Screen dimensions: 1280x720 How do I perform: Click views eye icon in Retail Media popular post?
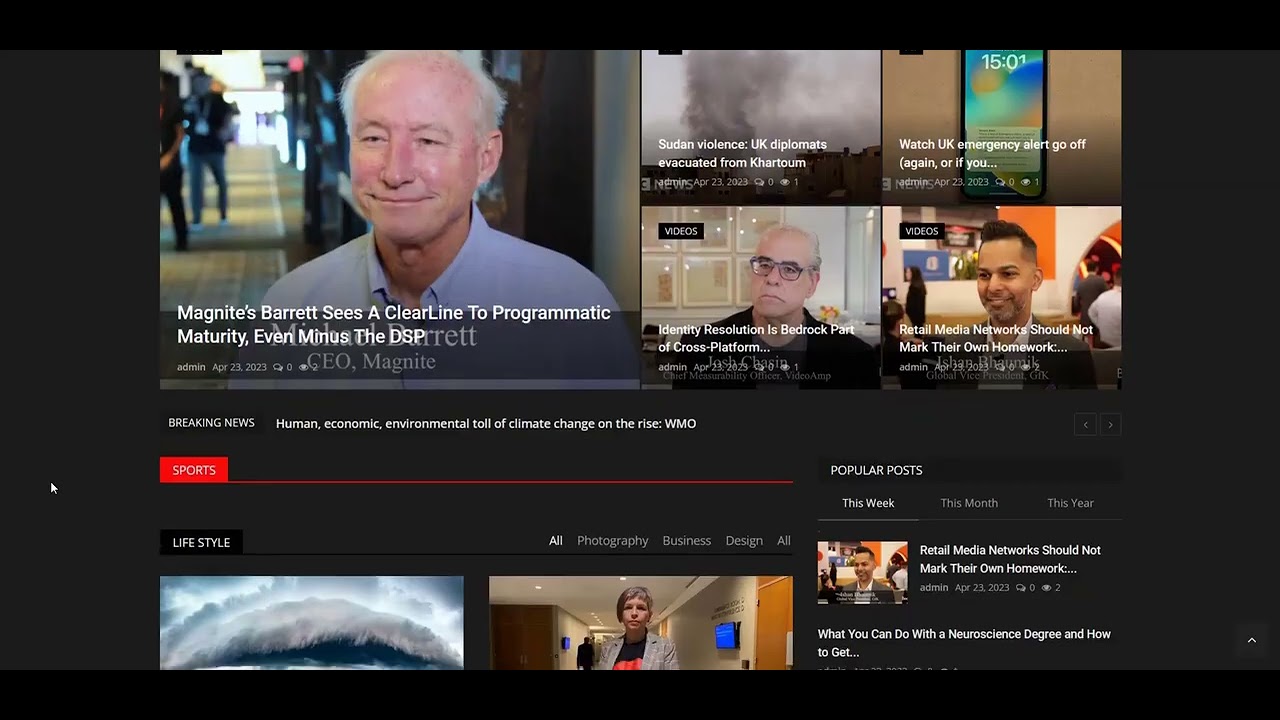[1046, 588]
